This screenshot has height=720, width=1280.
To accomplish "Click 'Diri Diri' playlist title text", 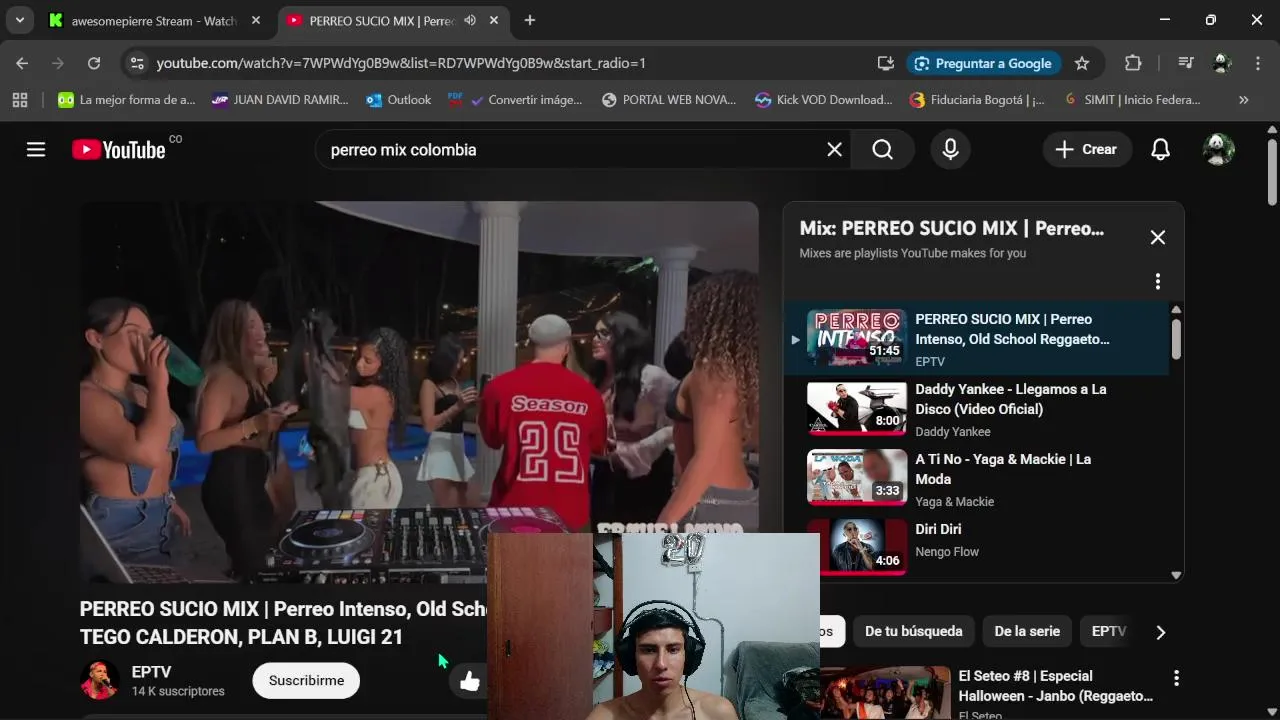I will 938,529.
